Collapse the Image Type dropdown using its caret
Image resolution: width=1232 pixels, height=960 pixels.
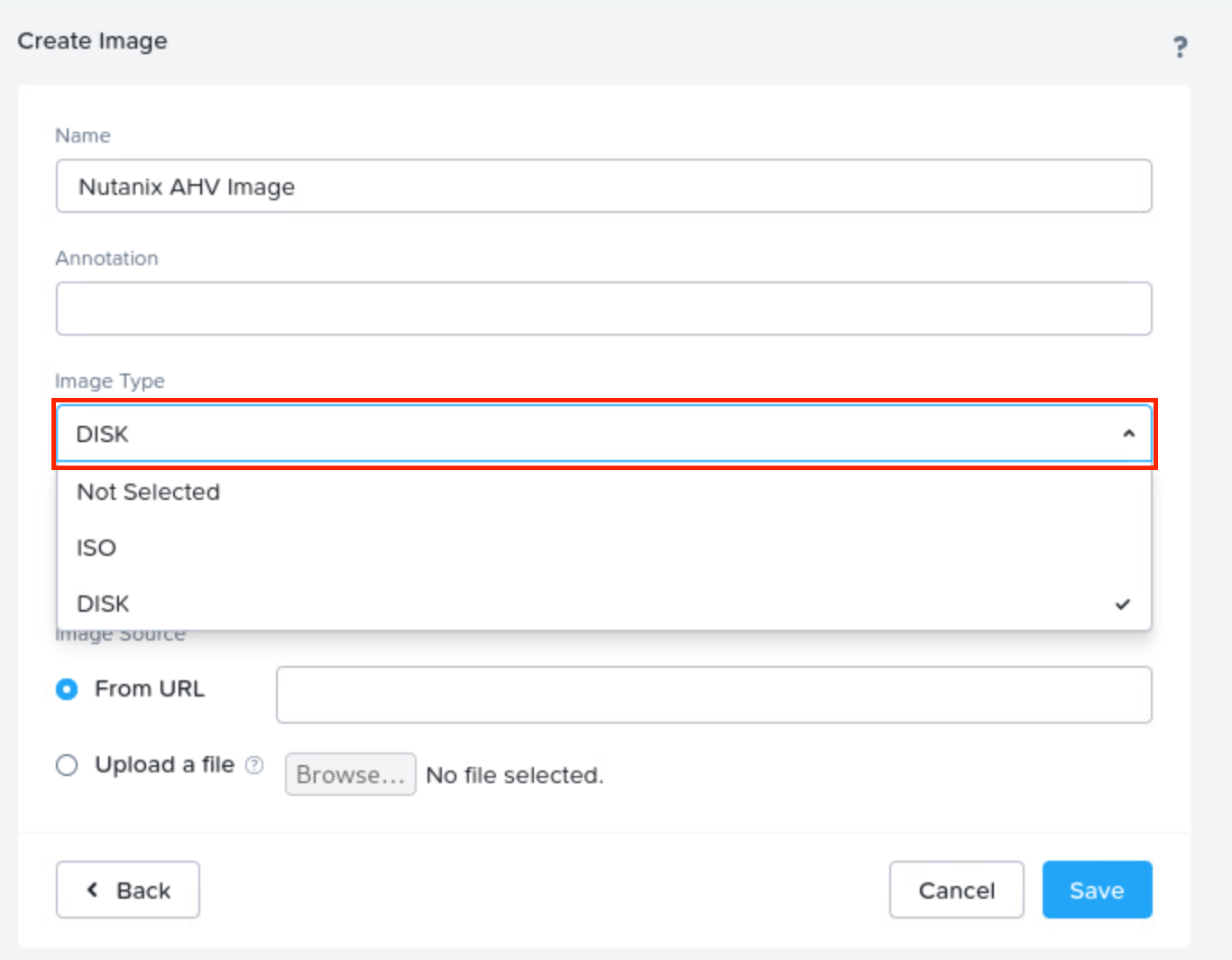(x=1128, y=434)
